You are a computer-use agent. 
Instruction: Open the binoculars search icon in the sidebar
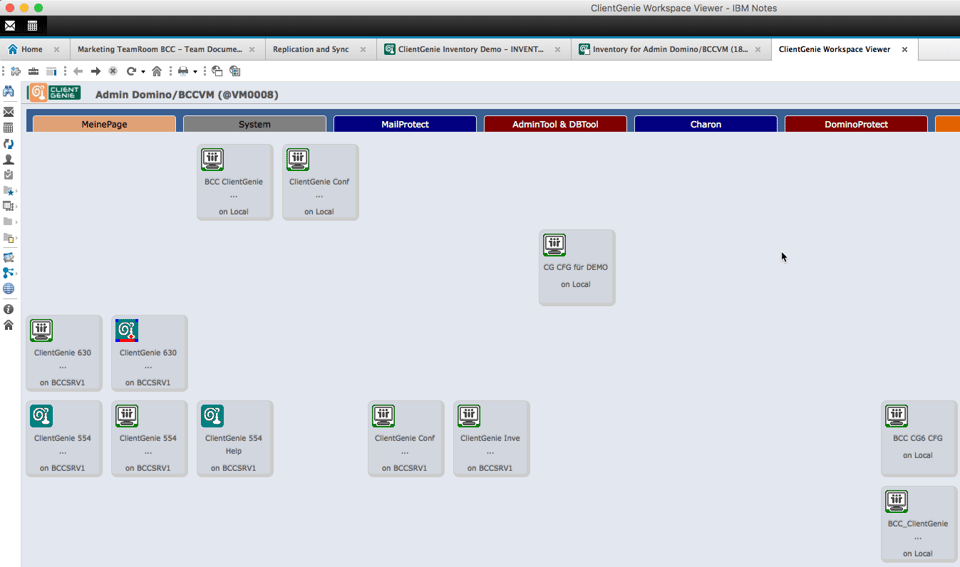(9, 91)
